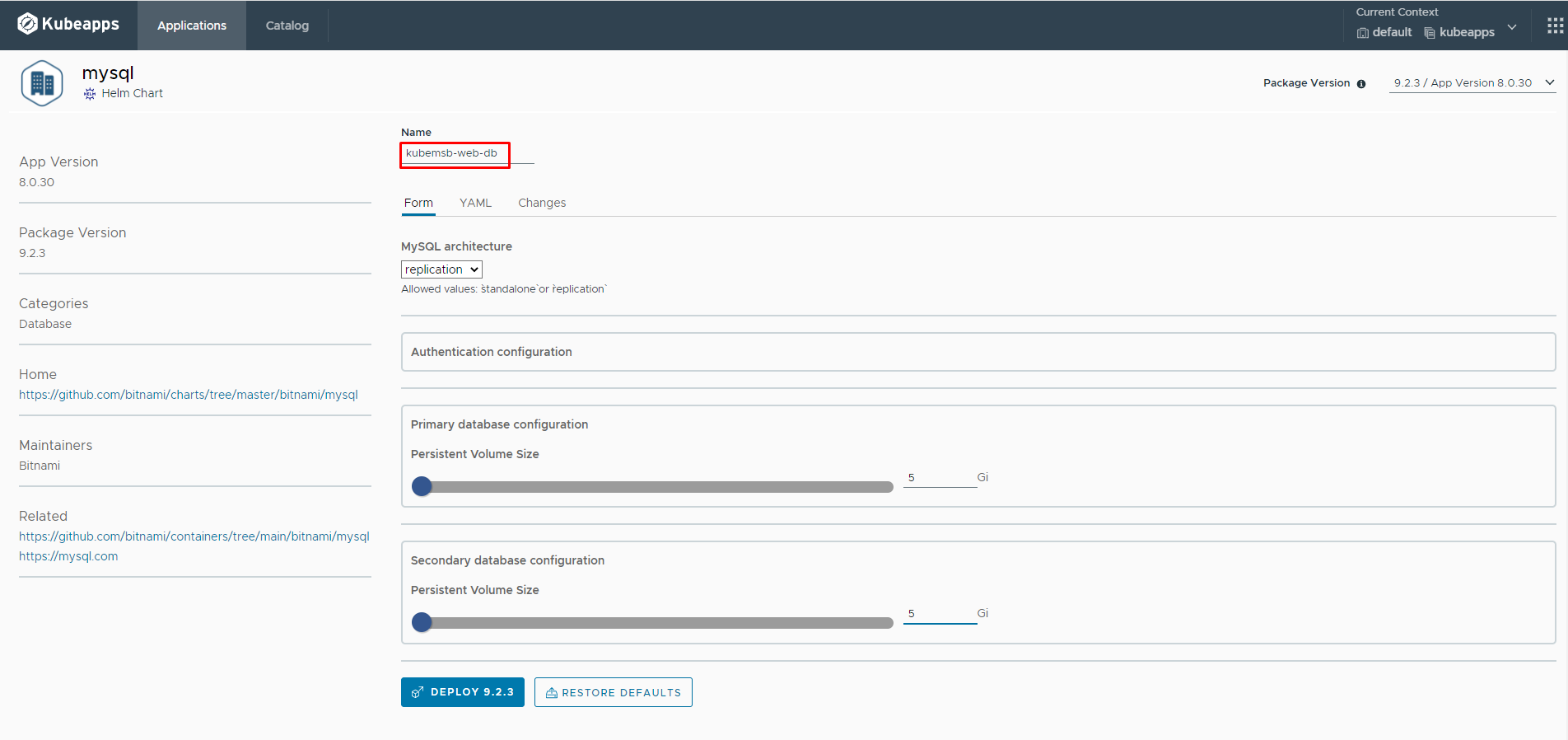Viewport: 1568px width, 740px height.
Task: Expand the Current Context chevron
Action: 1512,27
